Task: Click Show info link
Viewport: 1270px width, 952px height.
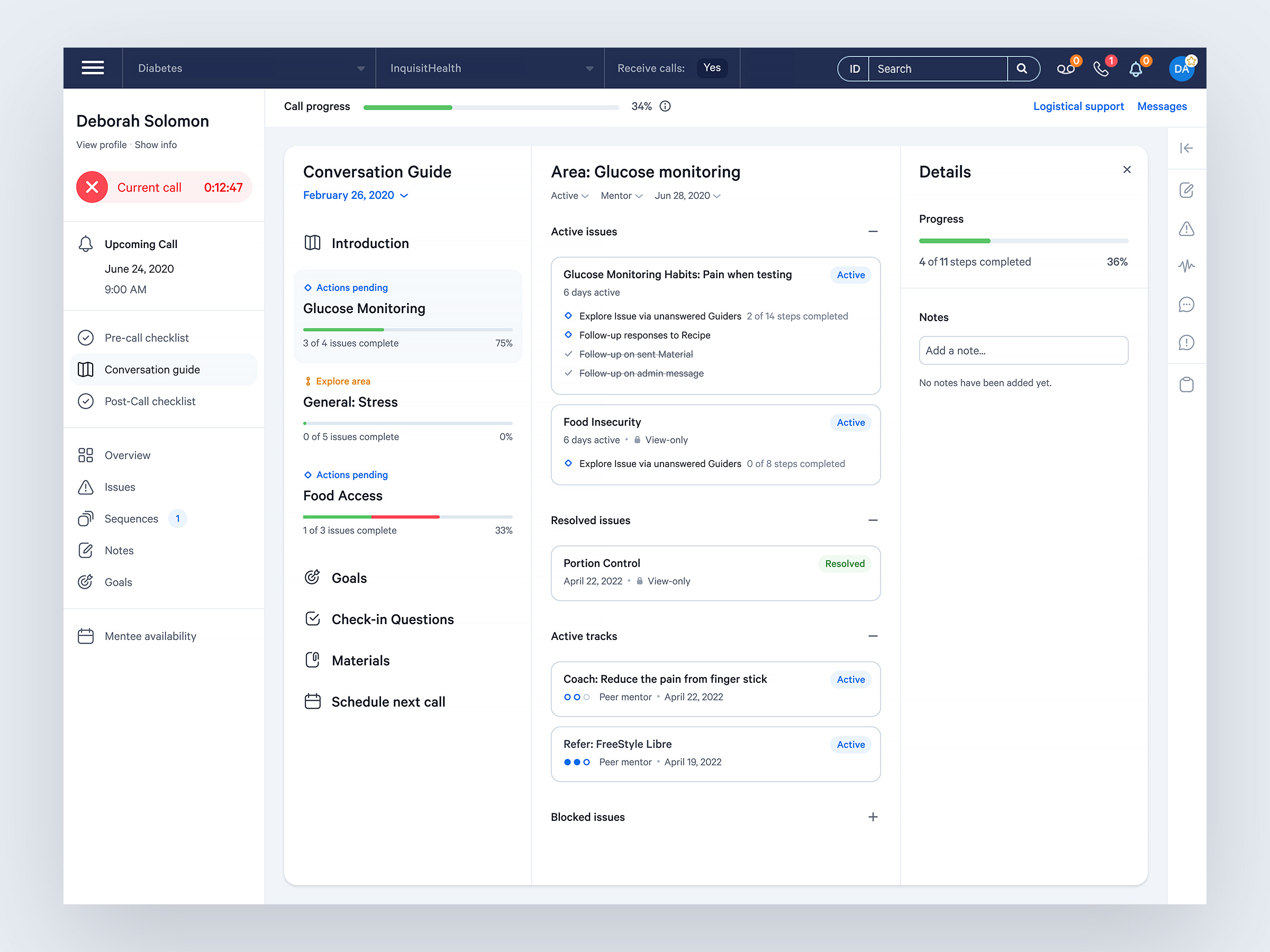Action: click(x=156, y=144)
